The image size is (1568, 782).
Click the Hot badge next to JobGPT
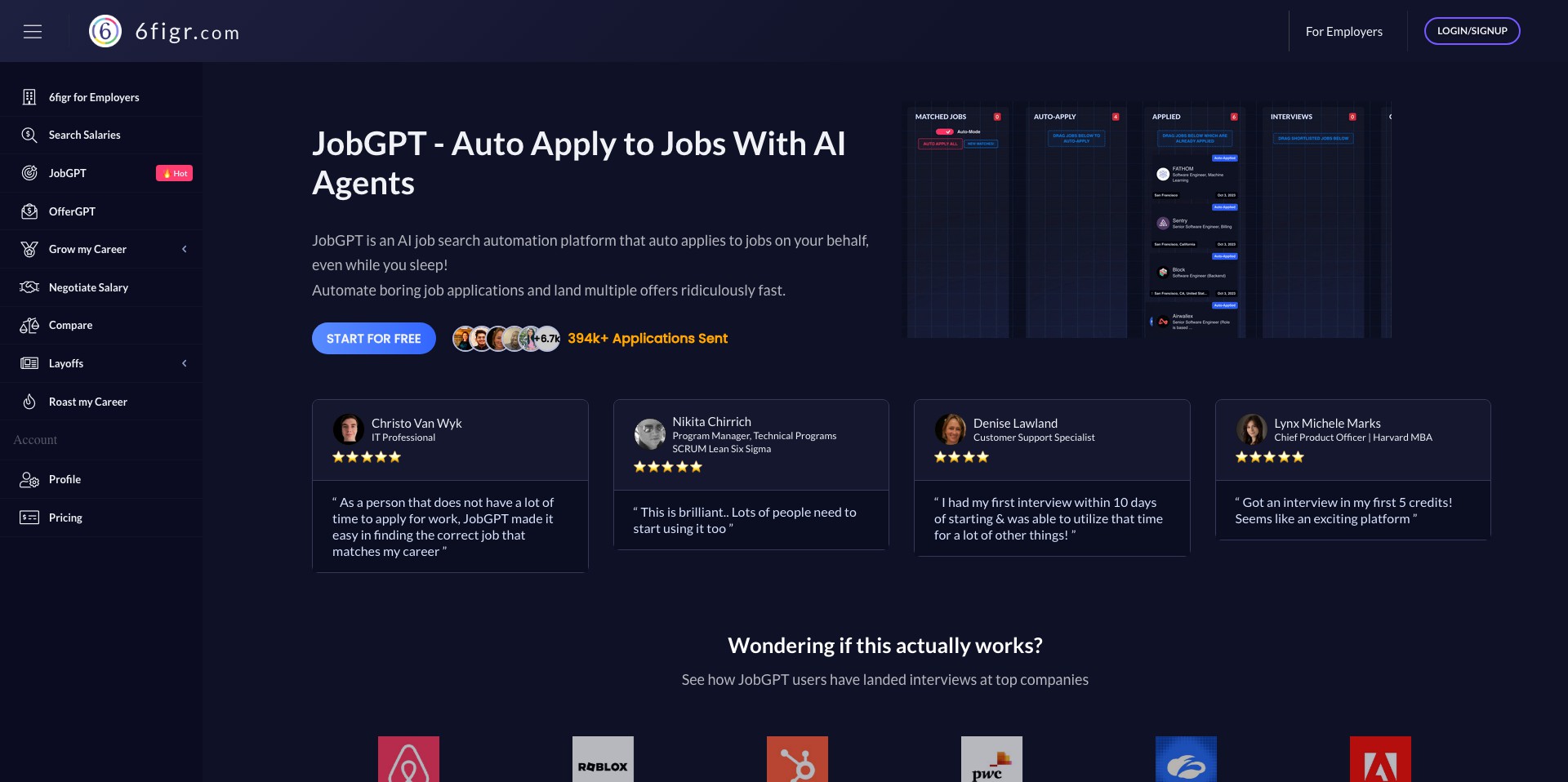point(174,173)
